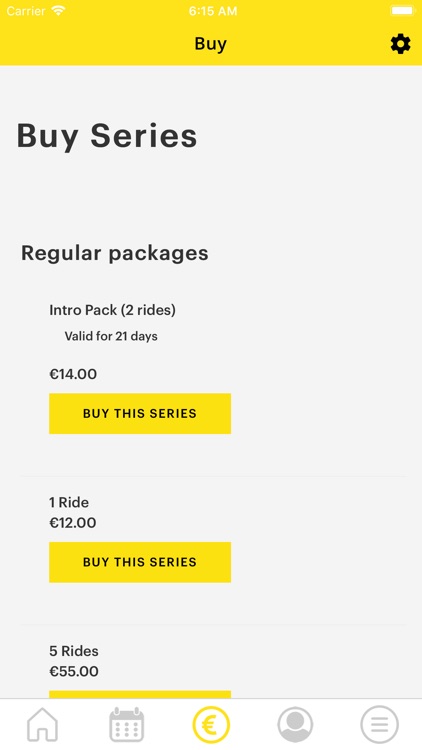Open the profile account tab

pyautogui.click(x=295, y=725)
